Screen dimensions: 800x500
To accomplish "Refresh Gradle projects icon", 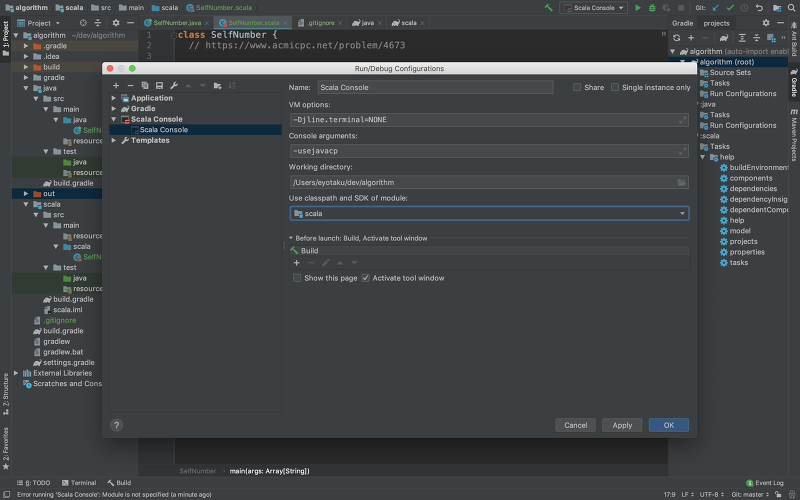I will [677, 38].
